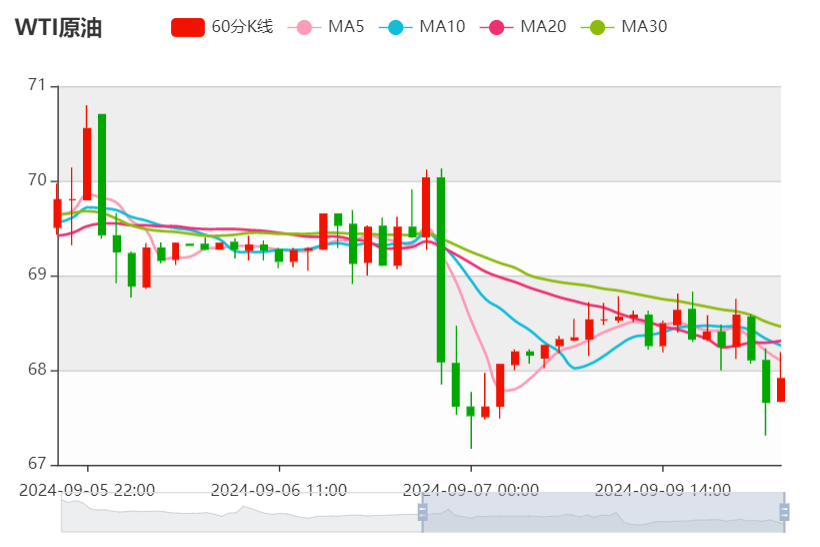Image resolution: width=820 pixels, height=547 pixels.
Task: Select the 2024-09-09 14:00 time label
Action: pyautogui.click(x=663, y=490)
